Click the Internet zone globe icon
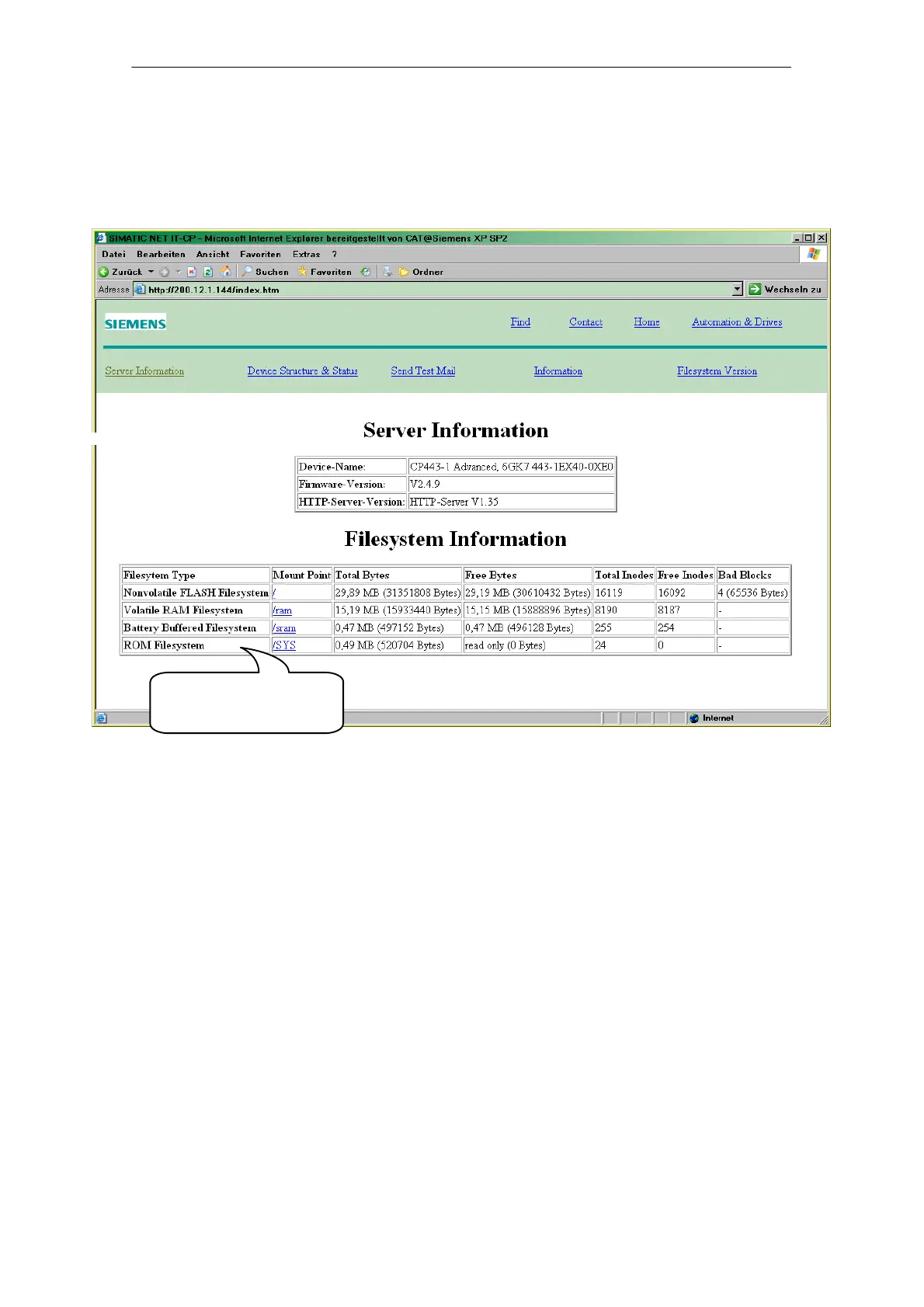 [694, 718]
